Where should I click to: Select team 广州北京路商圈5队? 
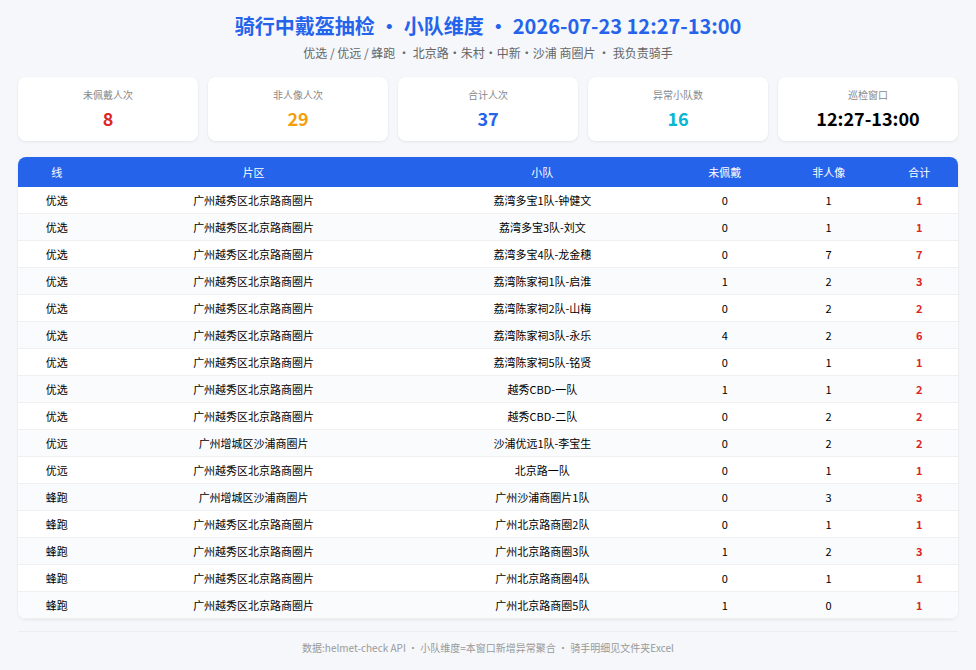[x=542, y=606]
